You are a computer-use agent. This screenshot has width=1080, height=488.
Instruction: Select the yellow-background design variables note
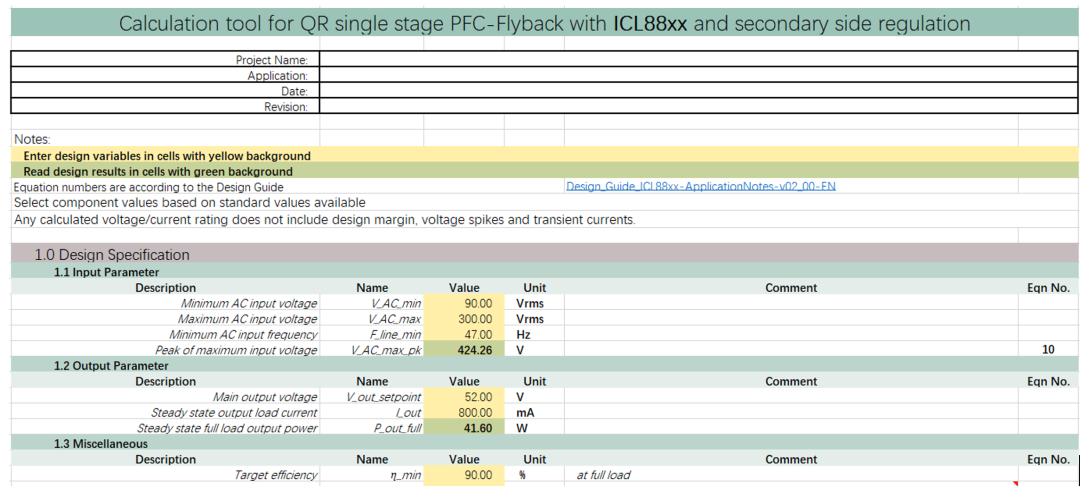tap(167, 156)
